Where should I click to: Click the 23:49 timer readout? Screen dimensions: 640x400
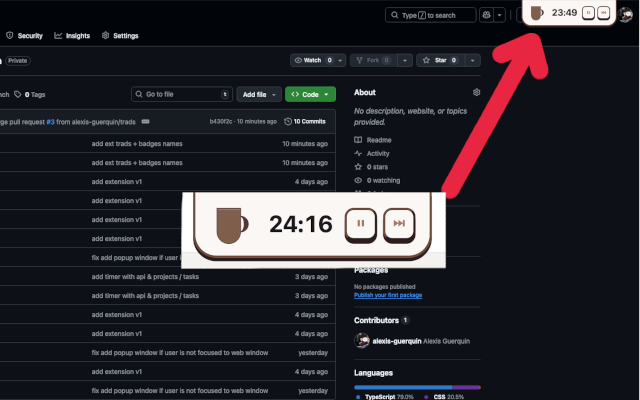click(x=564, y=13)
